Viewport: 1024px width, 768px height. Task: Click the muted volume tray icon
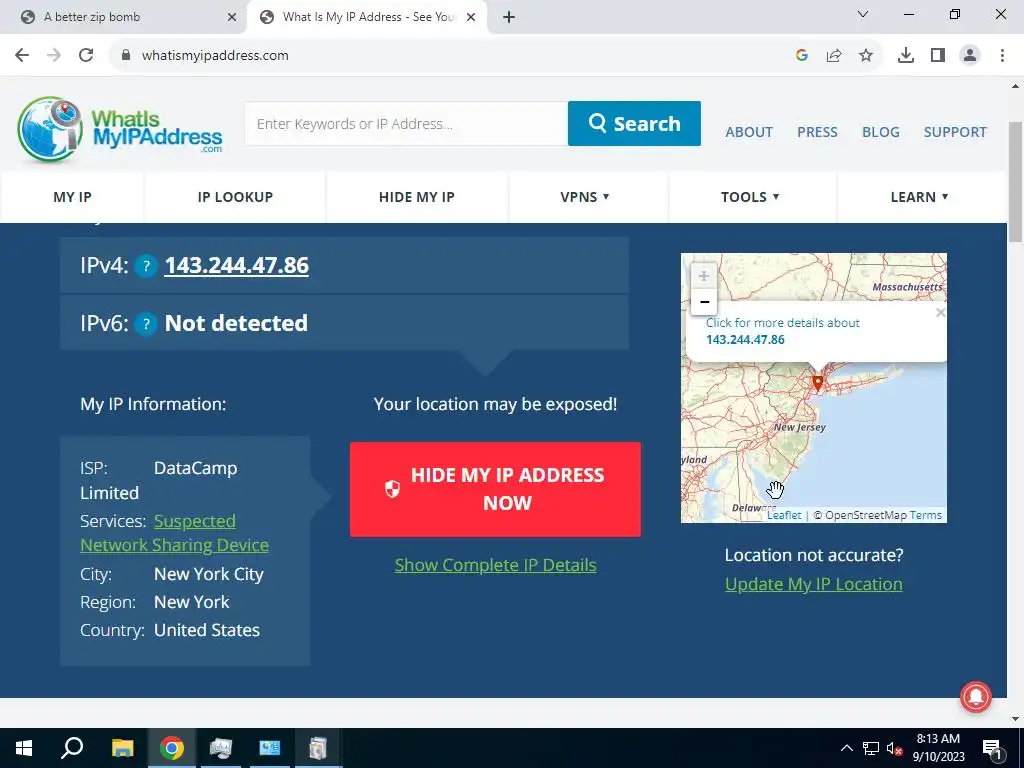pos(894,748)
